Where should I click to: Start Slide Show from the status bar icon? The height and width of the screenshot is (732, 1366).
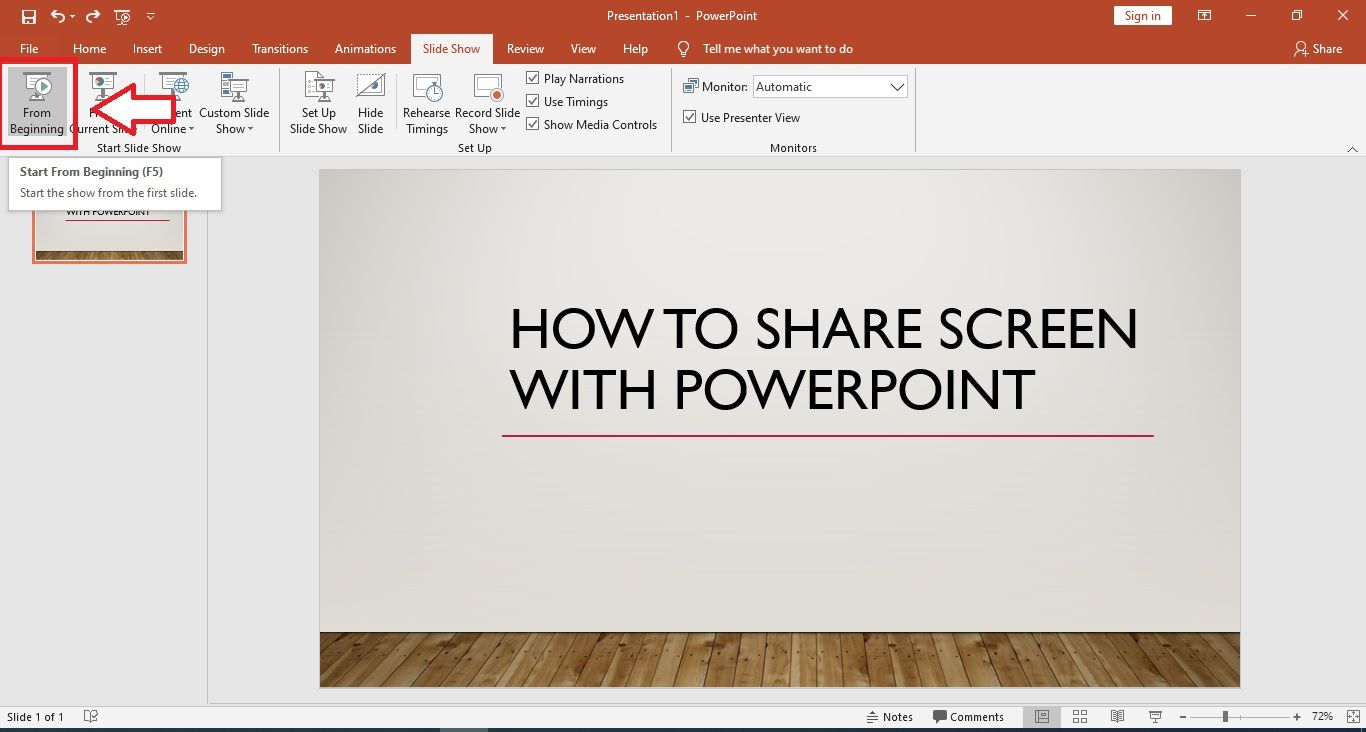click(1155, 716)
